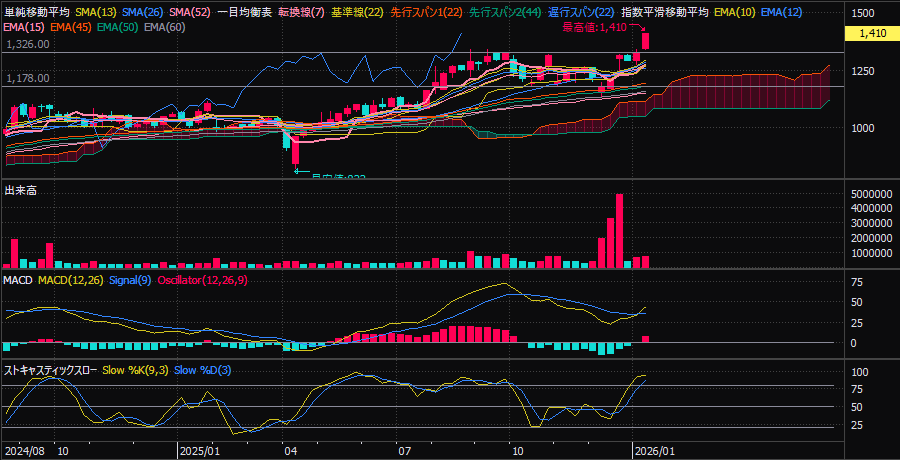
Task: Select the EMA(60) legend label
Action: tap(164, 26)
